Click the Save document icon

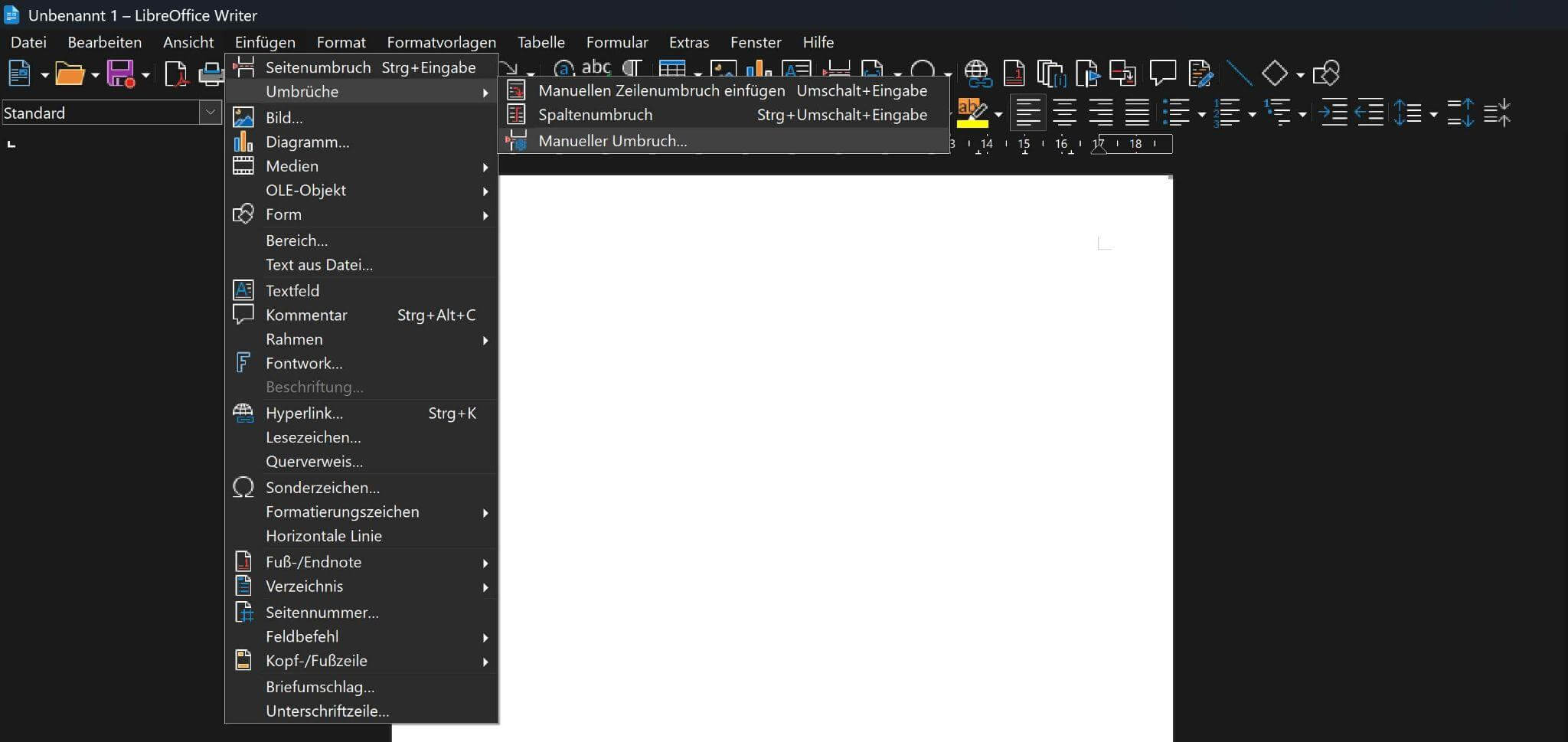pyautogui.click(x=119, y=74)
